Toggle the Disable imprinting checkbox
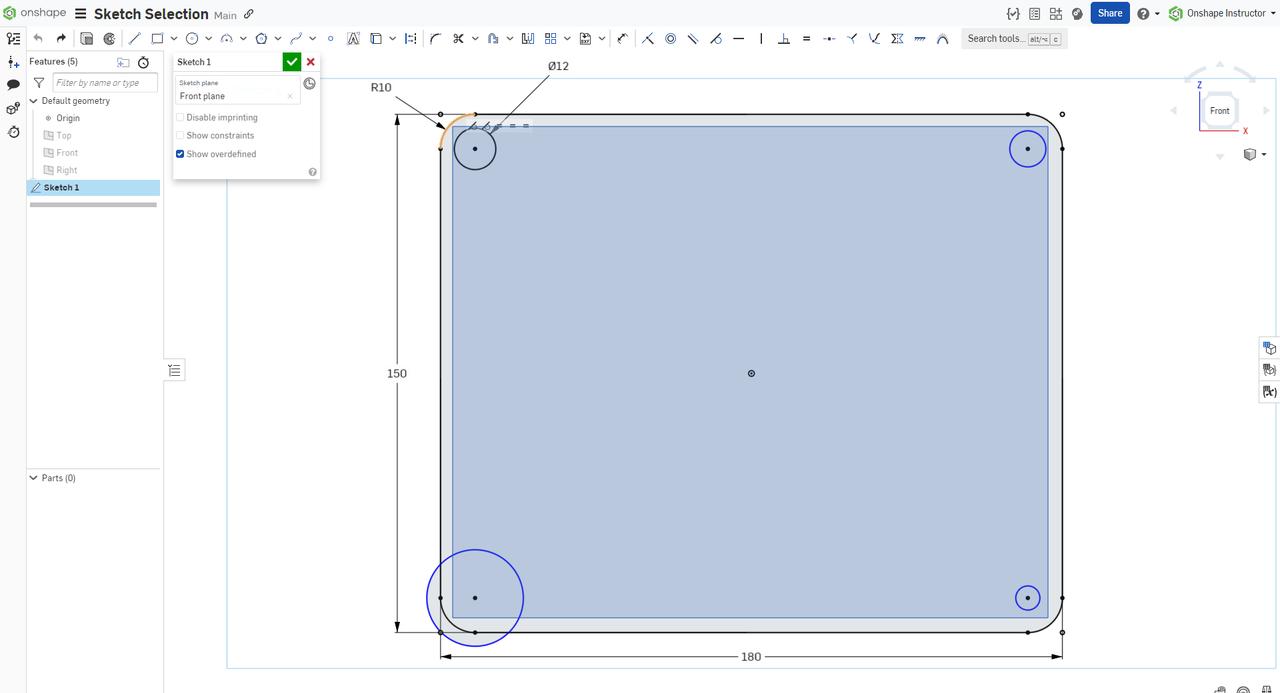This screenshot has height=693, width=1280. (180, 117)
